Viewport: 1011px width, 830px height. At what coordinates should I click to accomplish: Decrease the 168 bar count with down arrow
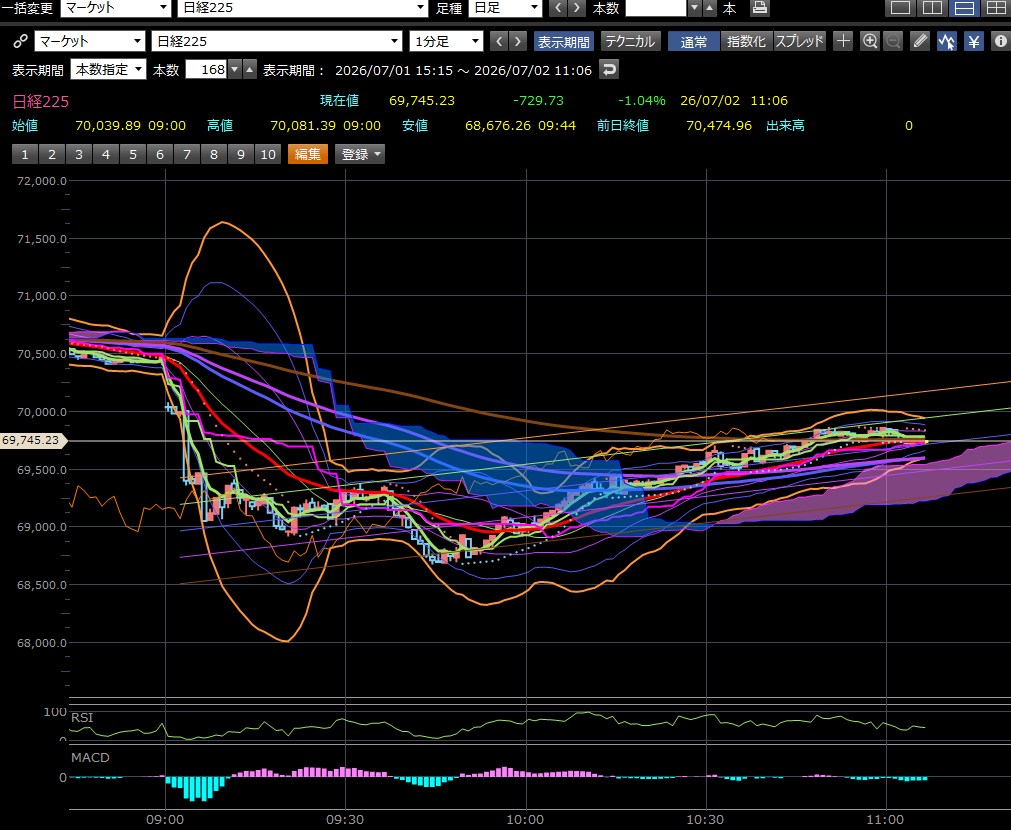click(235, 70)
